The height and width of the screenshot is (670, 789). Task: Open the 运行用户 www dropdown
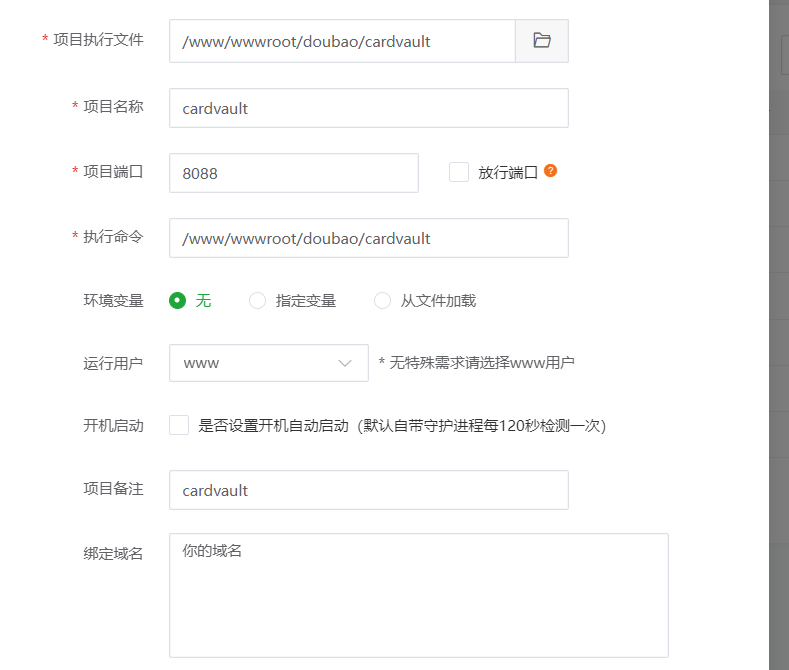coord(269,363)
